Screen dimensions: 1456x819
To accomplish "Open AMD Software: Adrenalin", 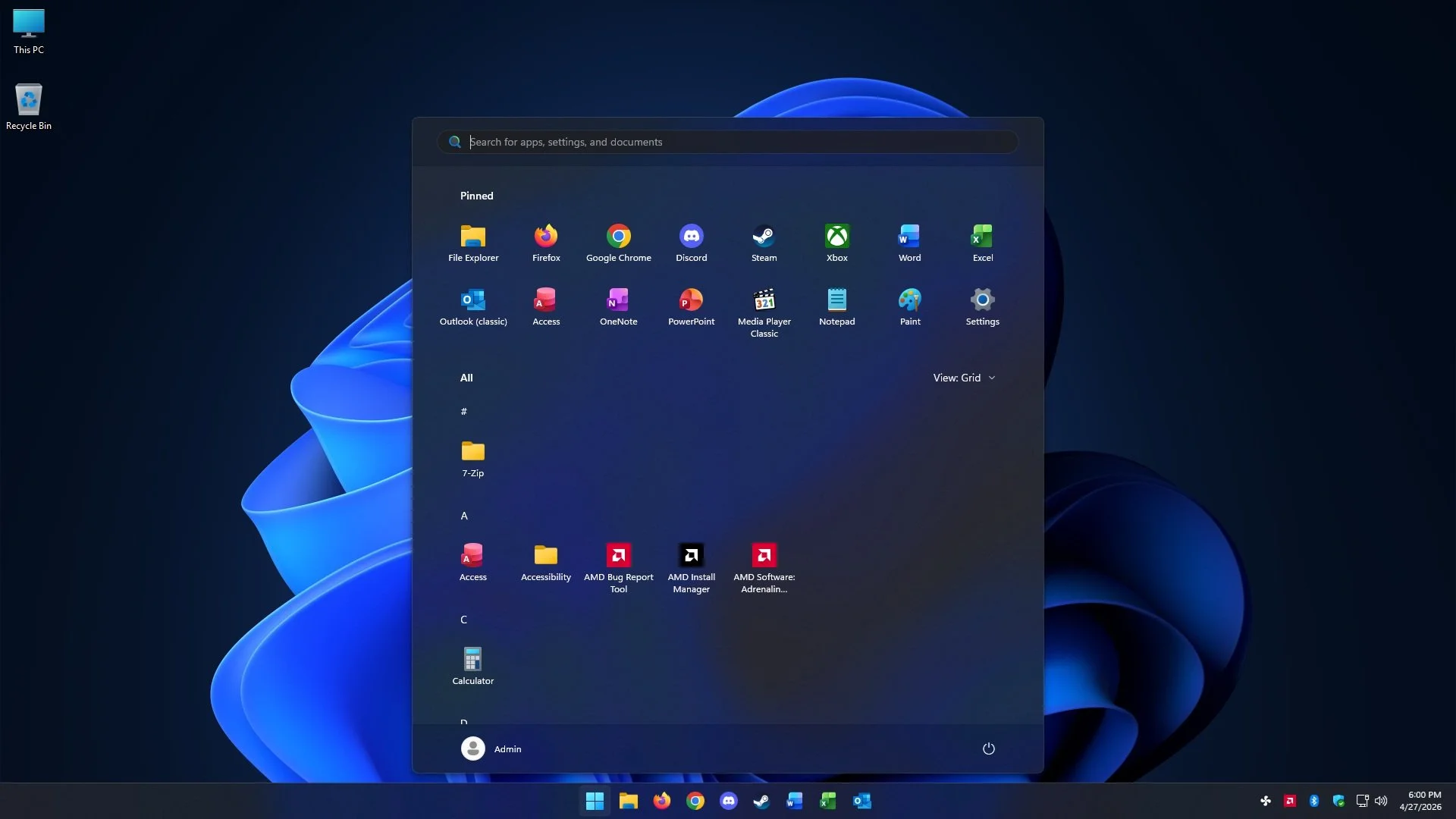I will click(x=764, y=568).
